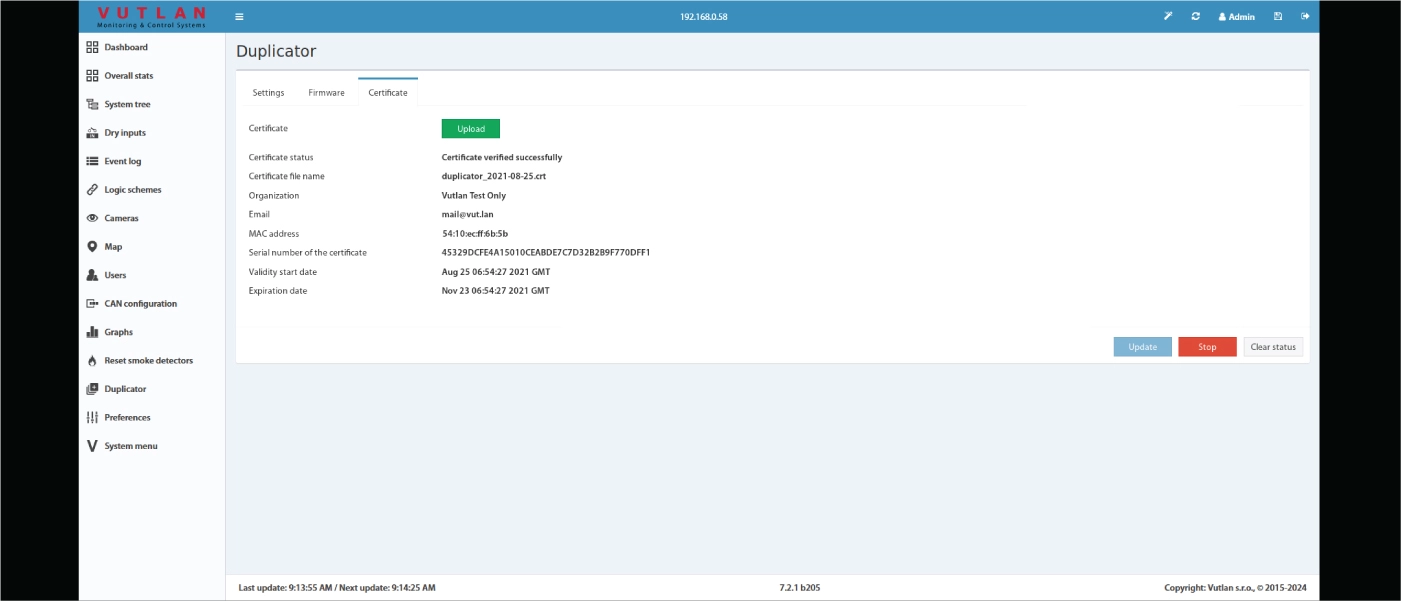The height and width of the screenshot is (601, 1401).
Task: Switch to the Firmware tab
Action: click(326, 93)
